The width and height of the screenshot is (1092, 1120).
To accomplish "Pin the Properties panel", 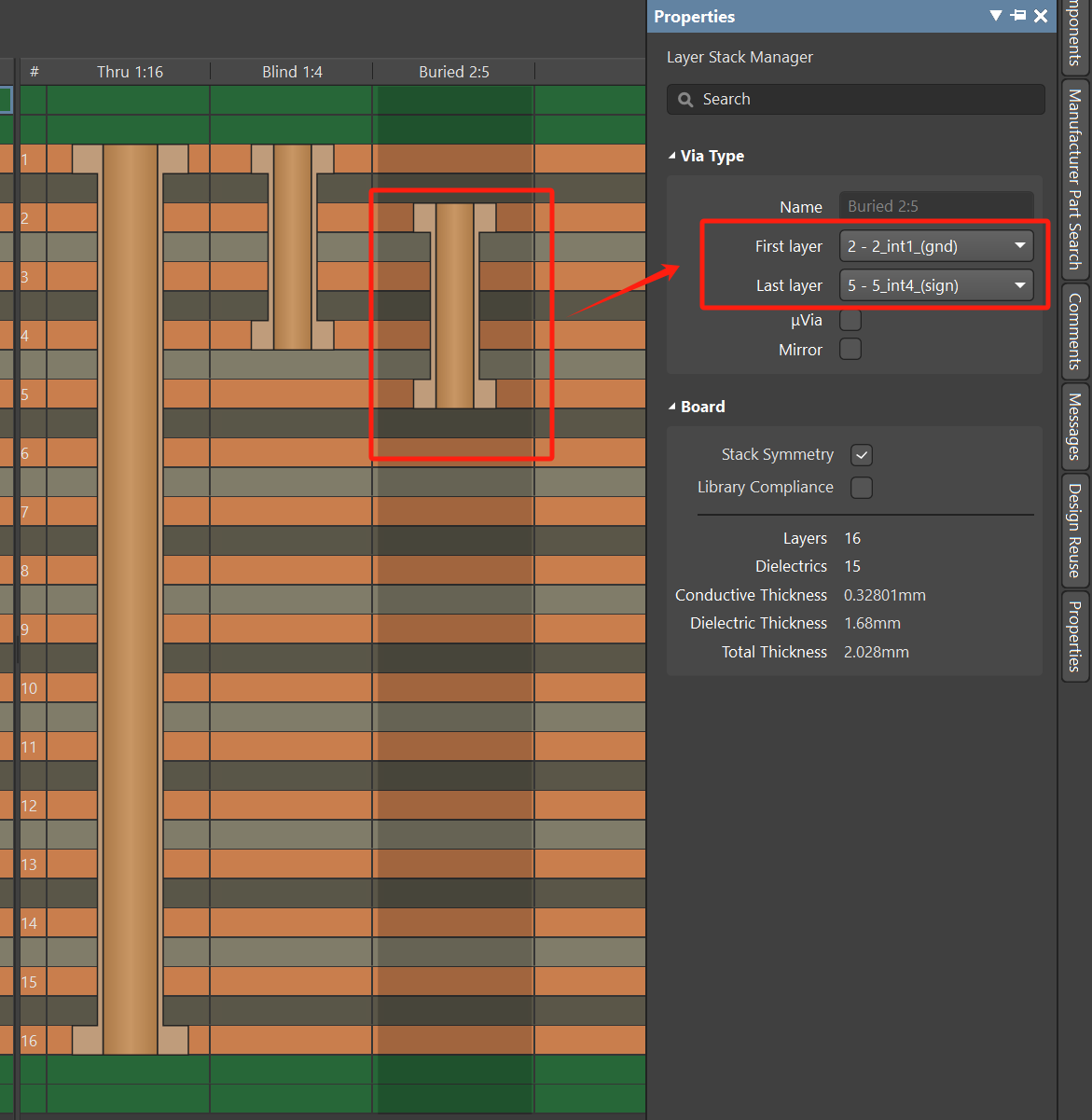I will tap(1018, 16).
